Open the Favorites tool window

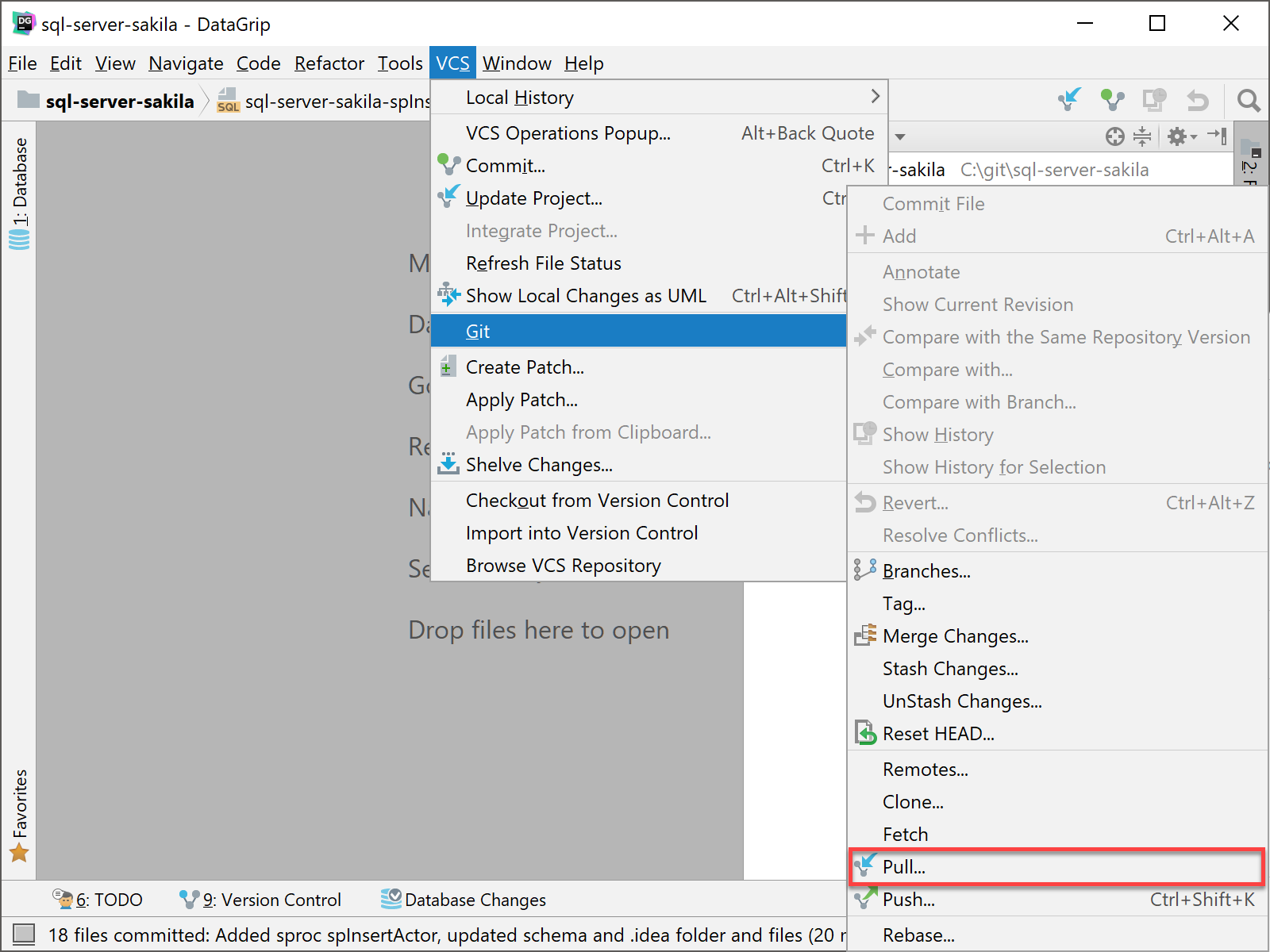(x=19, y=816)
